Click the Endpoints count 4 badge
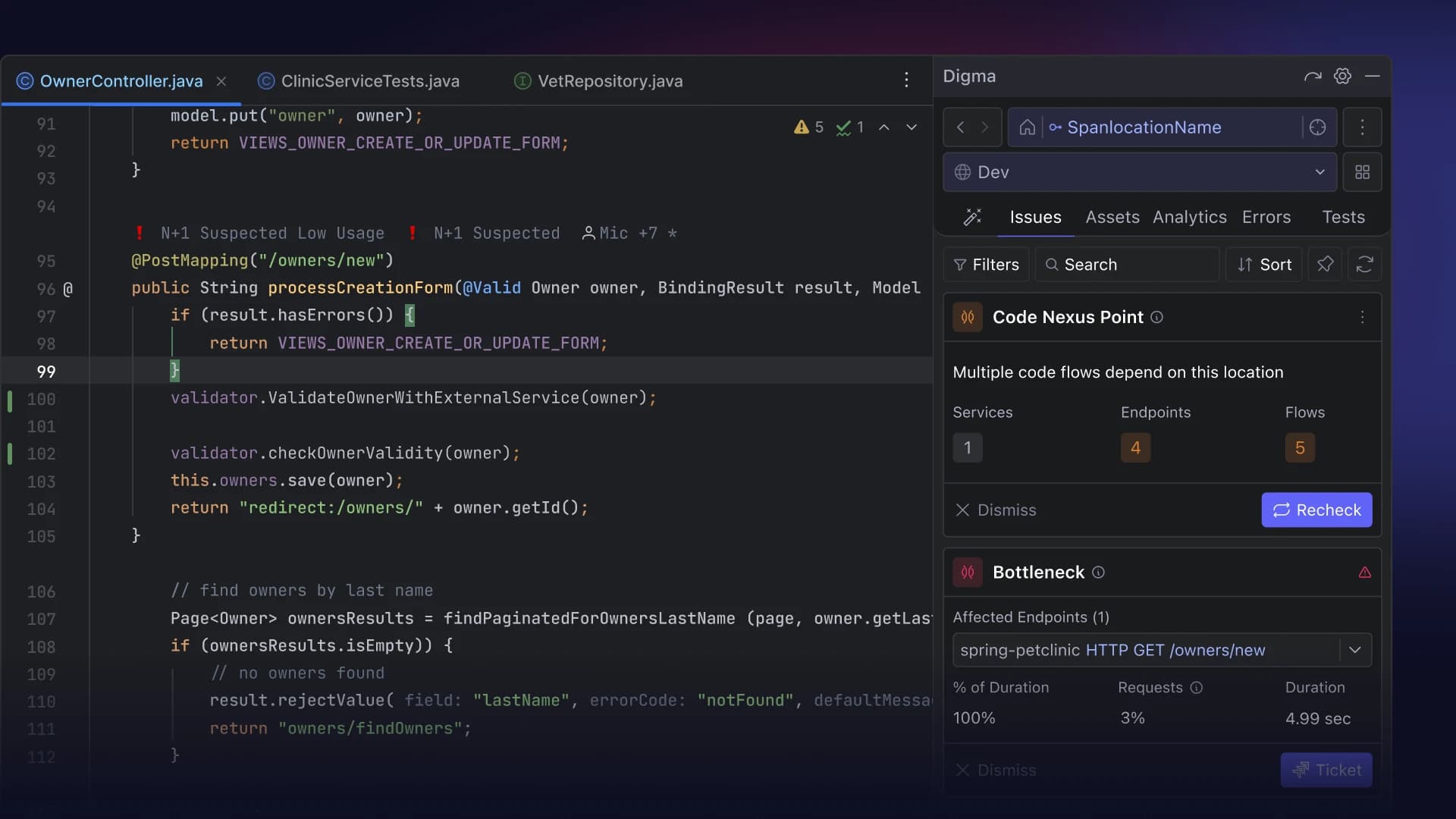Viewport: 1456px width, 819px height. click(x=1135, y=448)
